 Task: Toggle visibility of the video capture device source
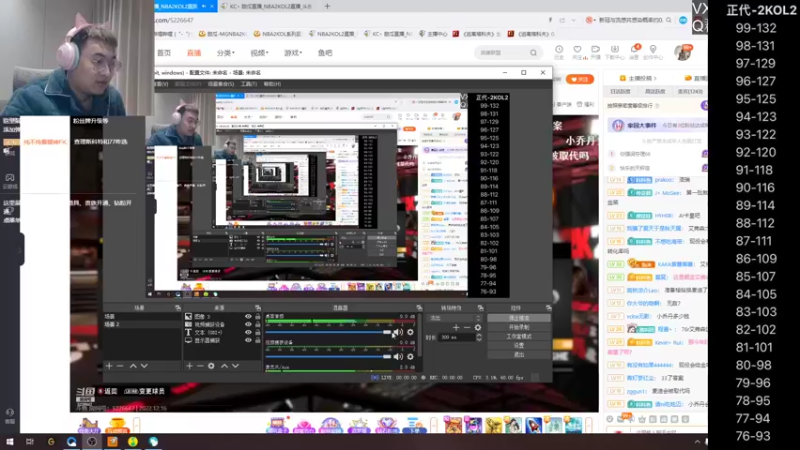click(x=248, y=324)
